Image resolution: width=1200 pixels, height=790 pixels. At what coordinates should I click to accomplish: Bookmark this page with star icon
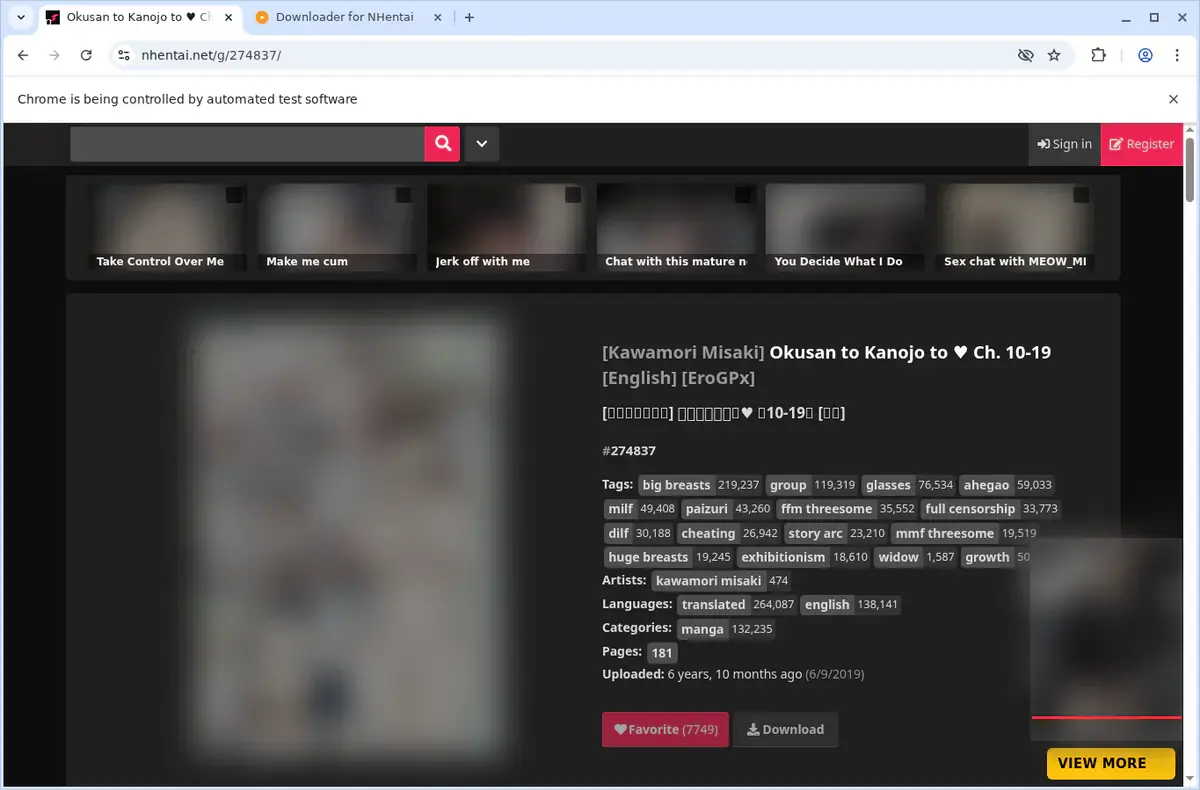coord(1054,55)
